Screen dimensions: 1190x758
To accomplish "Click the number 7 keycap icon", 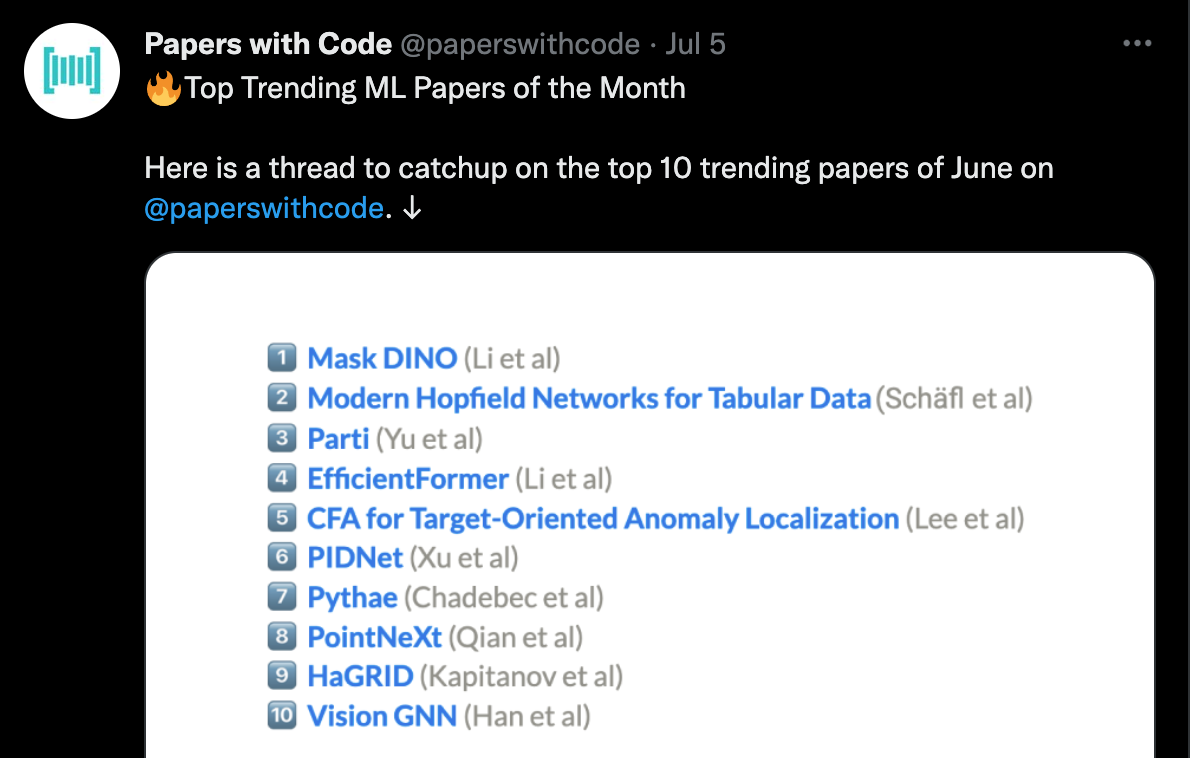I will coord(282,596).
